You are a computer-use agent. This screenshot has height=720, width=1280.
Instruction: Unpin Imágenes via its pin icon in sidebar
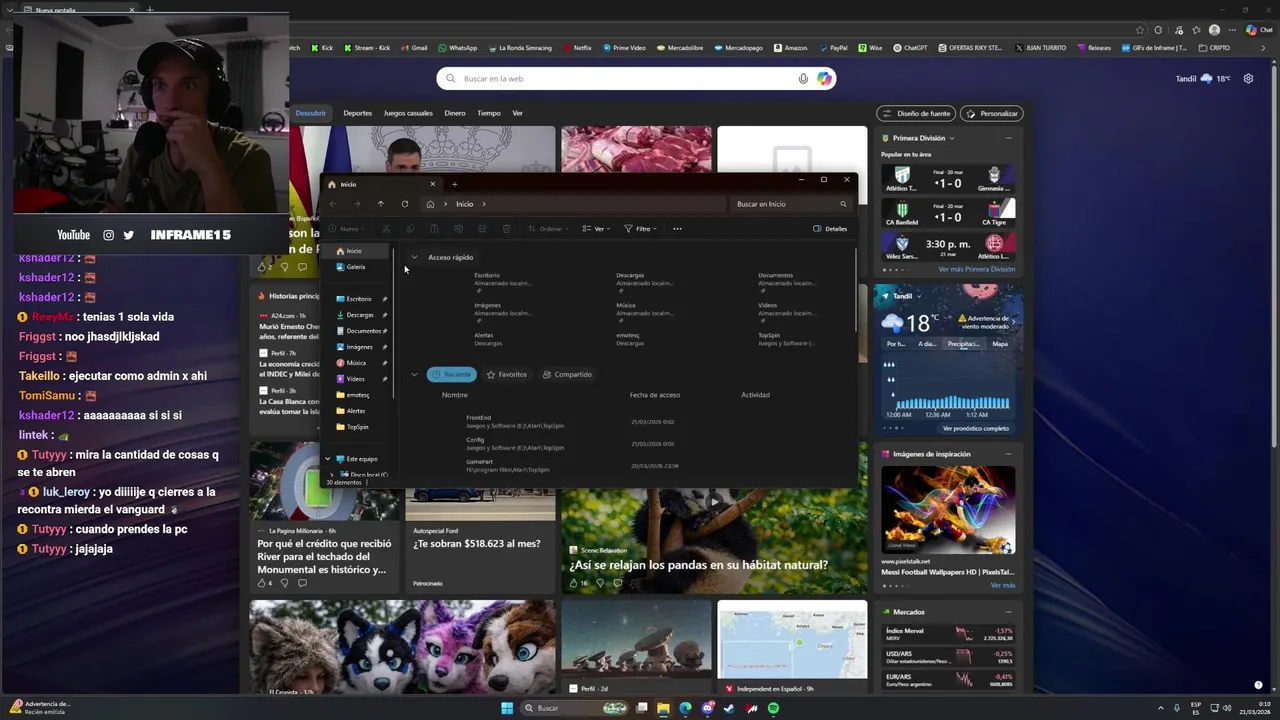click(385, 347)
